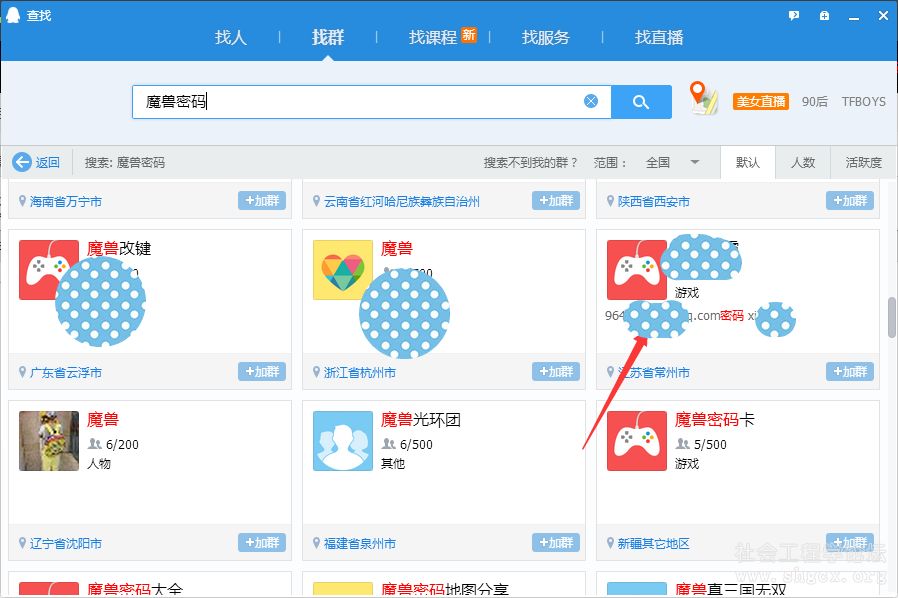Image resolution: width=898 pixels, height=598 pixels.
Task: Sort results by 人数
Action: 803,163
